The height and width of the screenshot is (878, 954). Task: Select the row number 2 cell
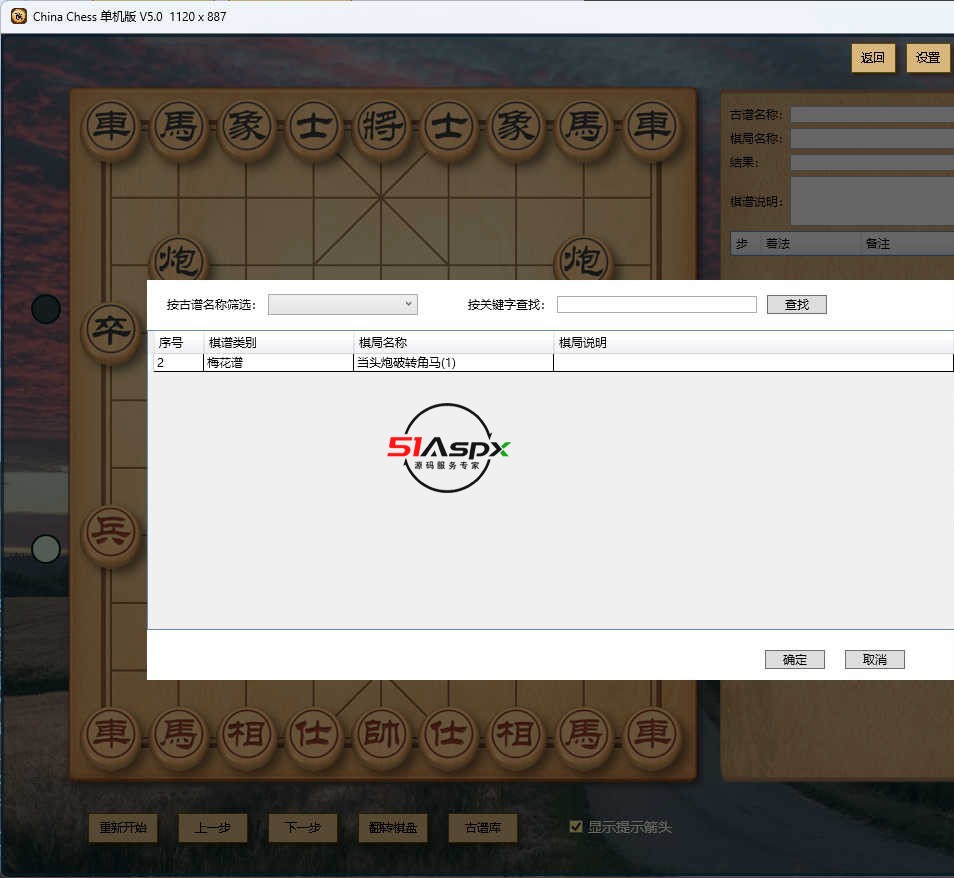point(178,363)
